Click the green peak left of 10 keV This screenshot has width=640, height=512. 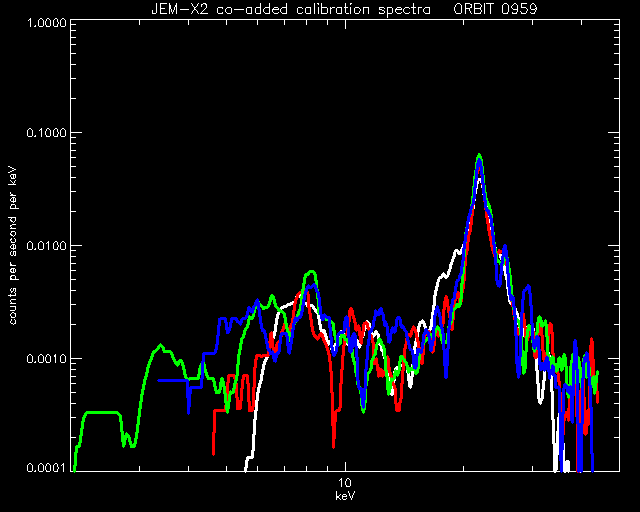tap(311, 272)
